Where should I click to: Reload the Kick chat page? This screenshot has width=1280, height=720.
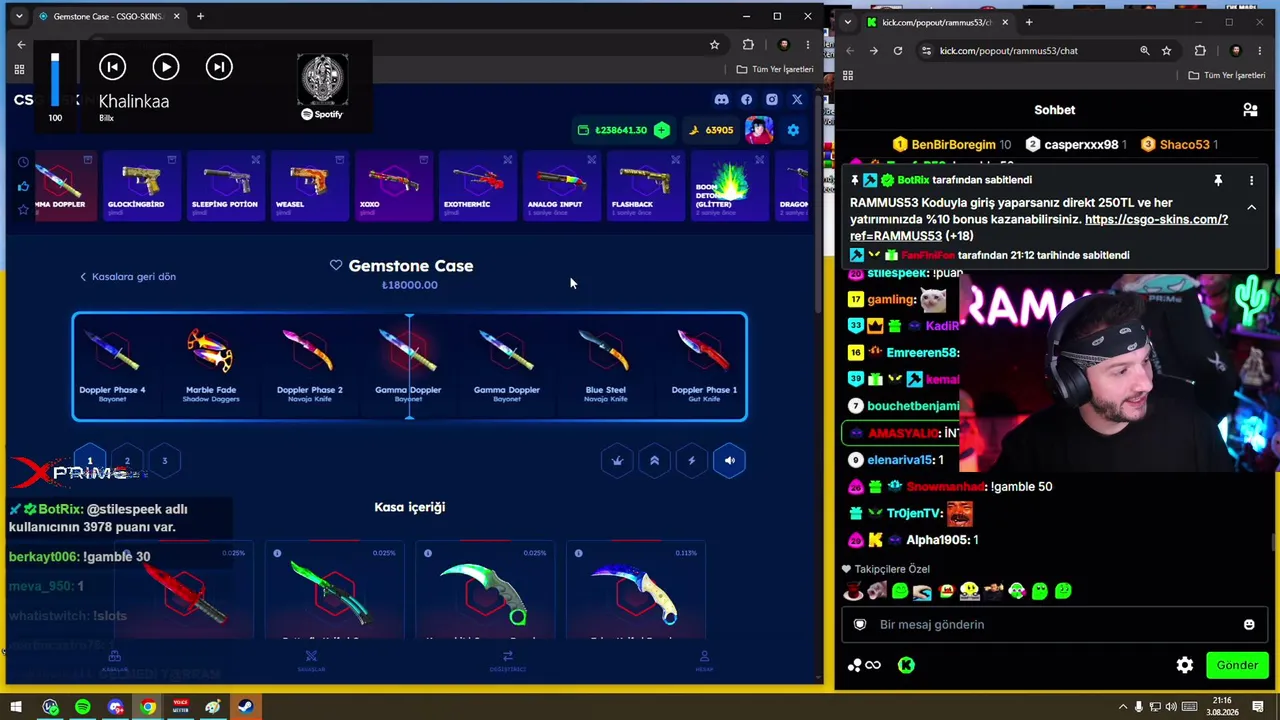[x=898, y=51]
